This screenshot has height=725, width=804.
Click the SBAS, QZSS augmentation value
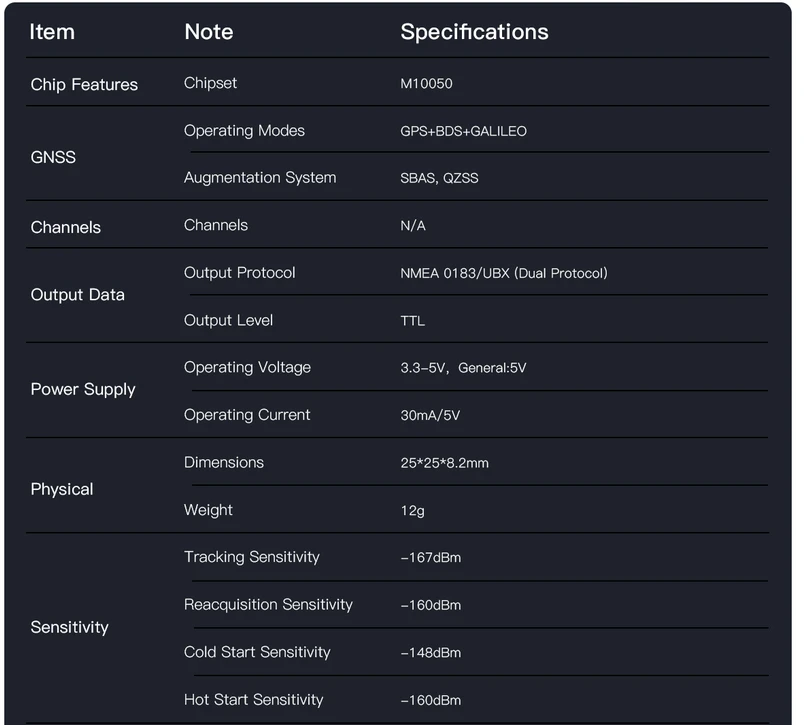click(x=439, y=178)
